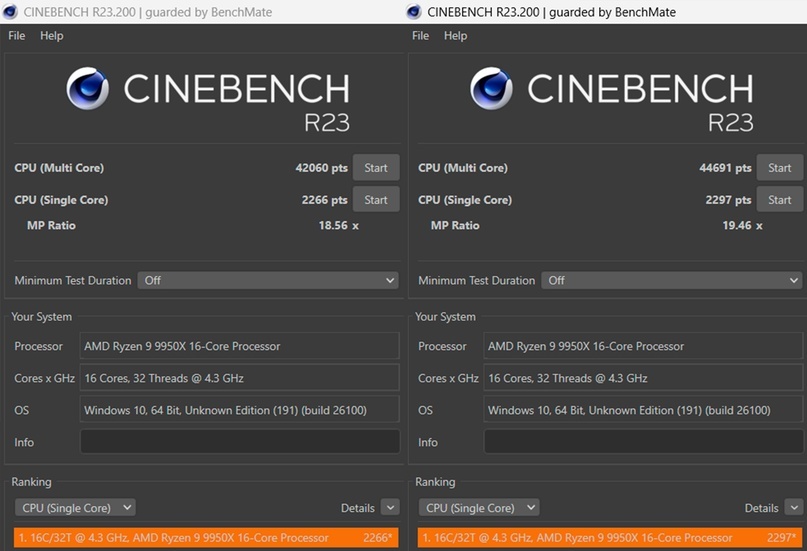
Task: Start the Multi Core test beside 44691 pts
Action: coord(780,168)
